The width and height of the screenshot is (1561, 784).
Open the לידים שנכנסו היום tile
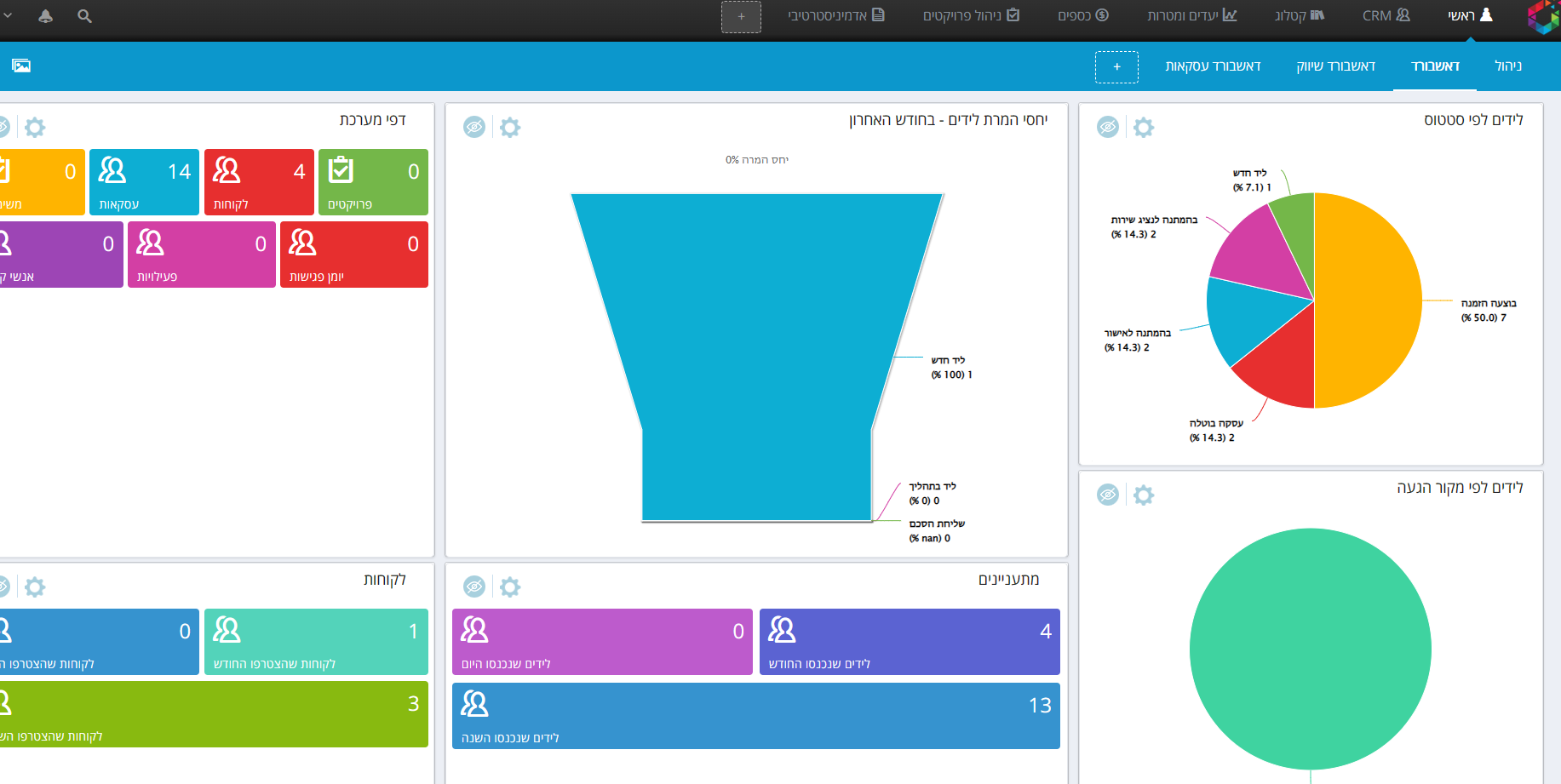(x=602, y=642)
